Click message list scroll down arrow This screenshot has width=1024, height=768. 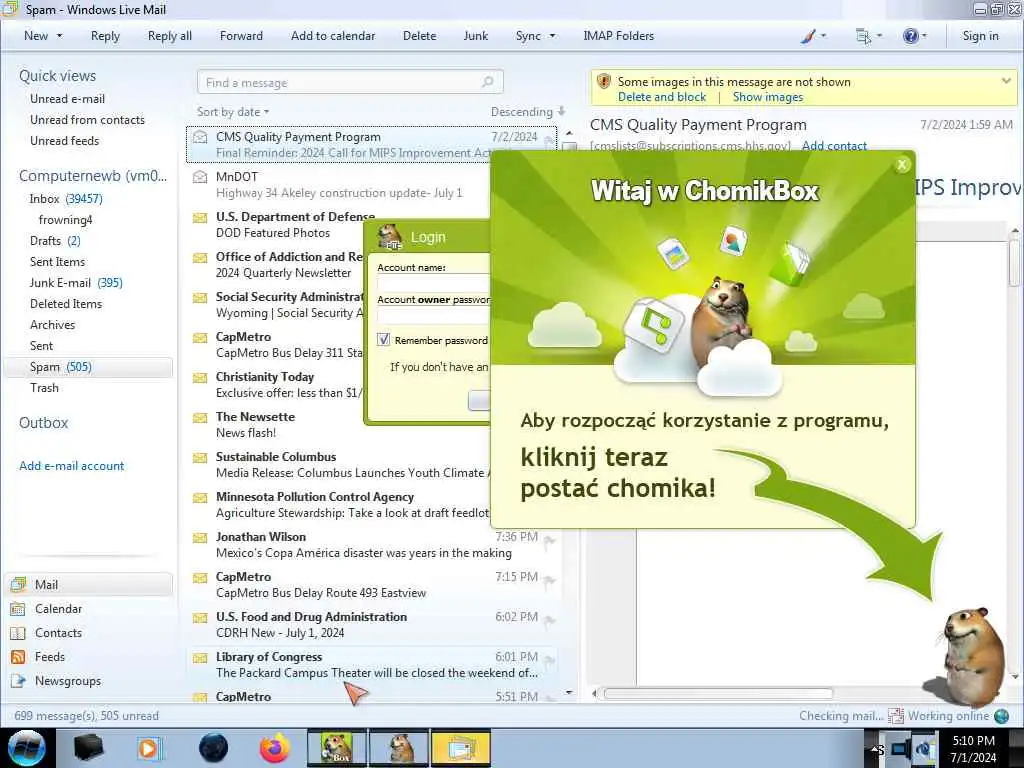pos(569,692)
